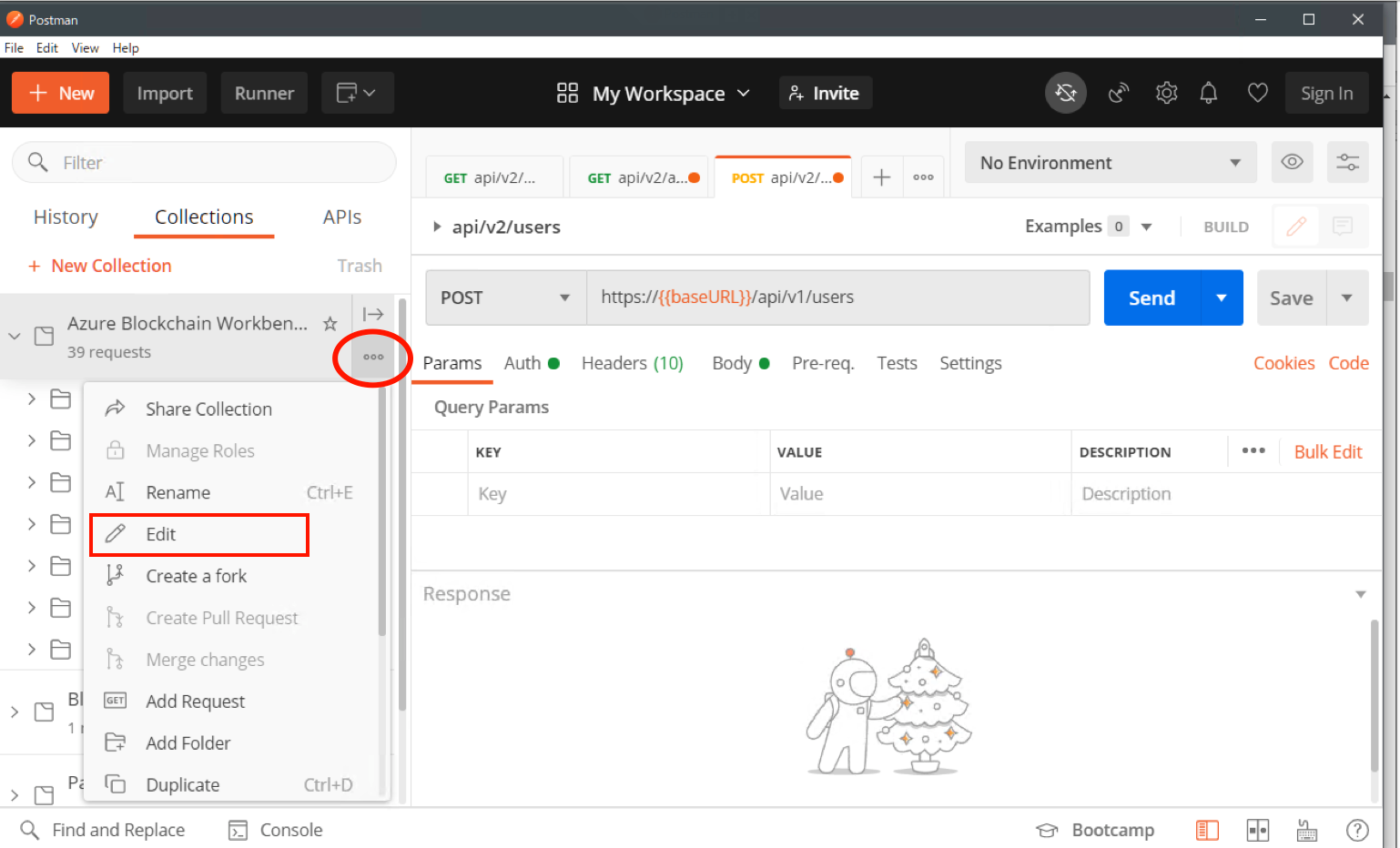Click the blue Send button
The image size is (1400, 848).
click(x=1151, y=298)
